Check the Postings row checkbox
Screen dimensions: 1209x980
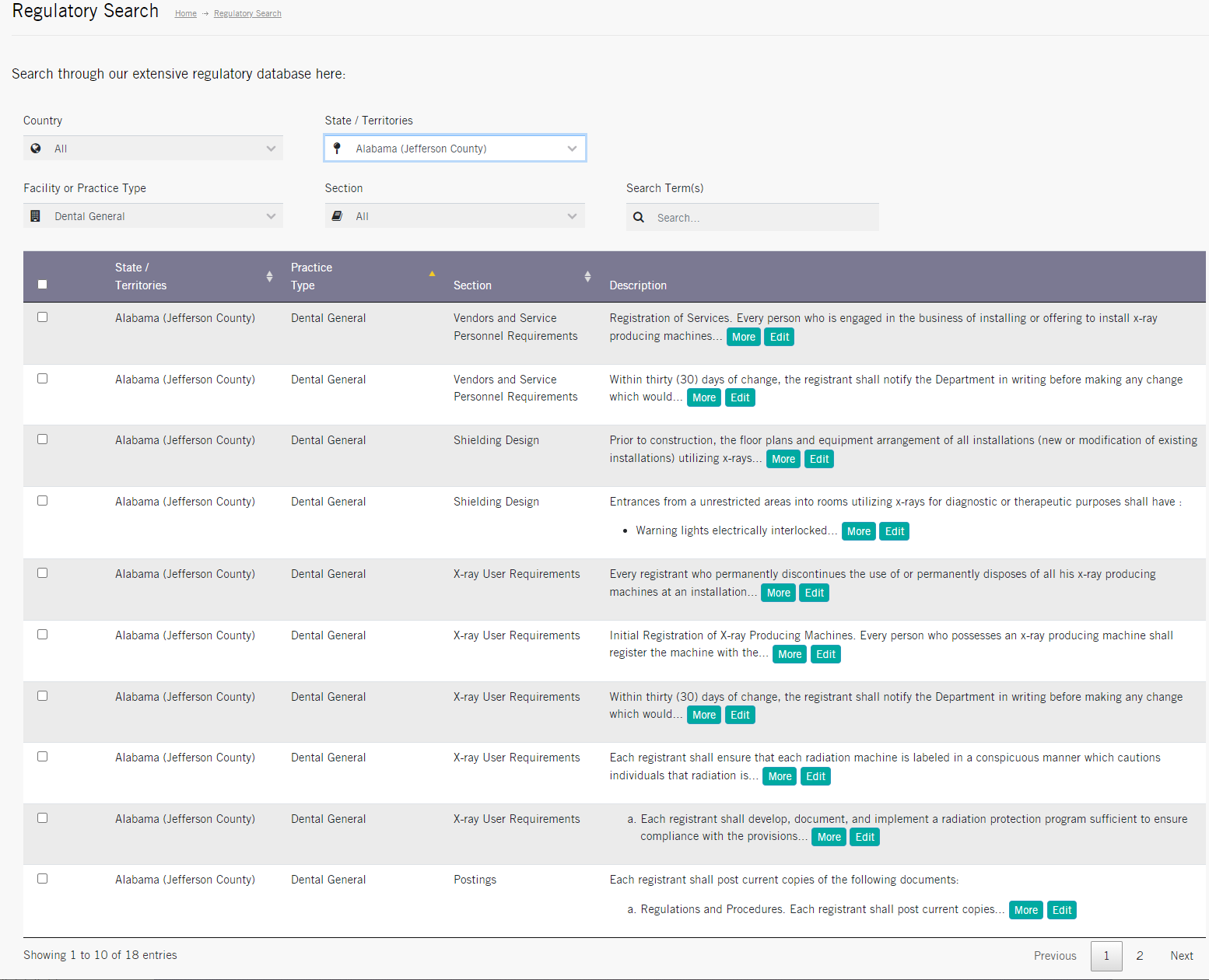click(43, 879)
